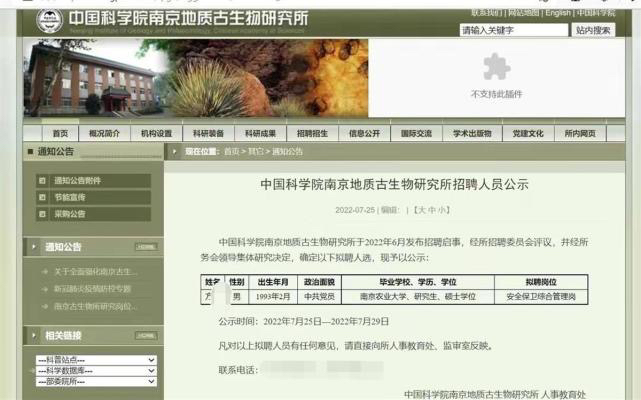Image resolution: width=641 pixels, height=400 pixels.
Task: Click the bullet icon beside 节能宣传
Action: [42, 198]
